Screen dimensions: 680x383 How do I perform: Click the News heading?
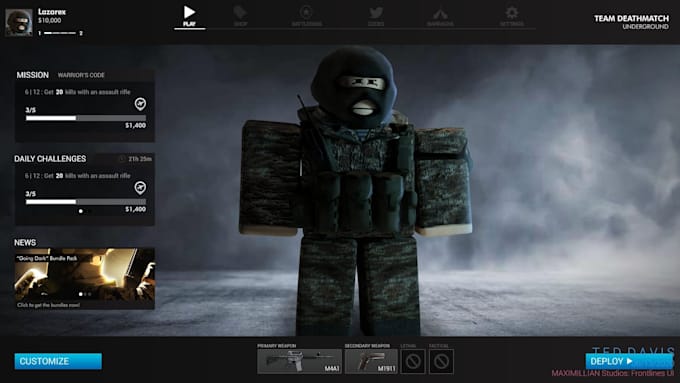point(25,242)
